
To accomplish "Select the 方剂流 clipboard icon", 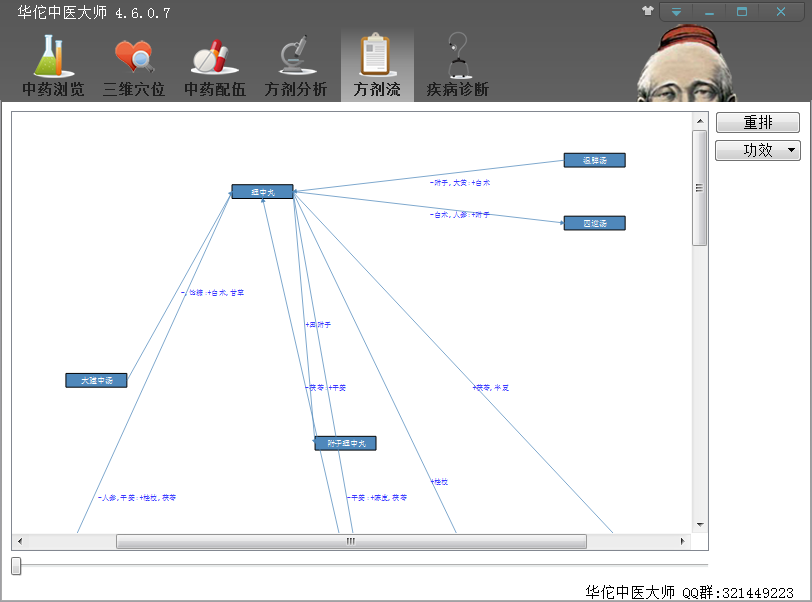I will 377,57.
